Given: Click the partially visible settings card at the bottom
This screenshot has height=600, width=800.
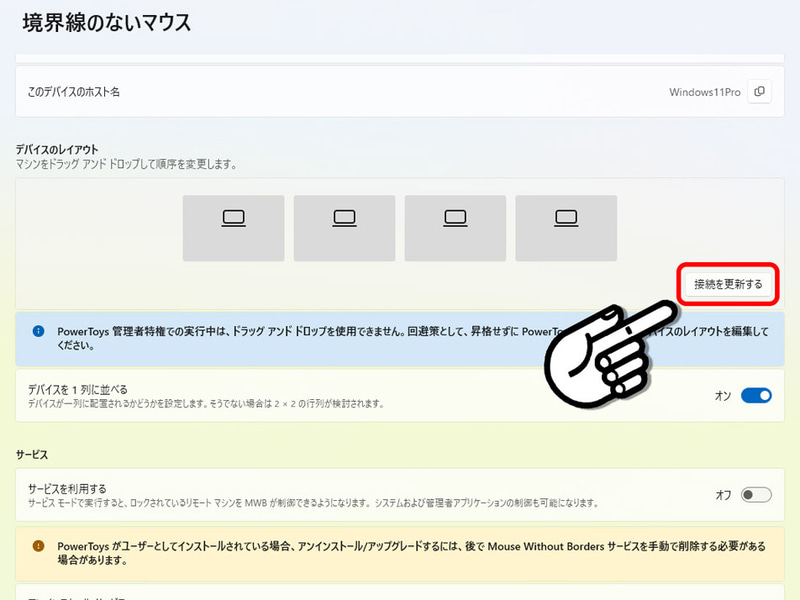Looking at the screenshot, I should pyautogui.click(x=400, y=594).
